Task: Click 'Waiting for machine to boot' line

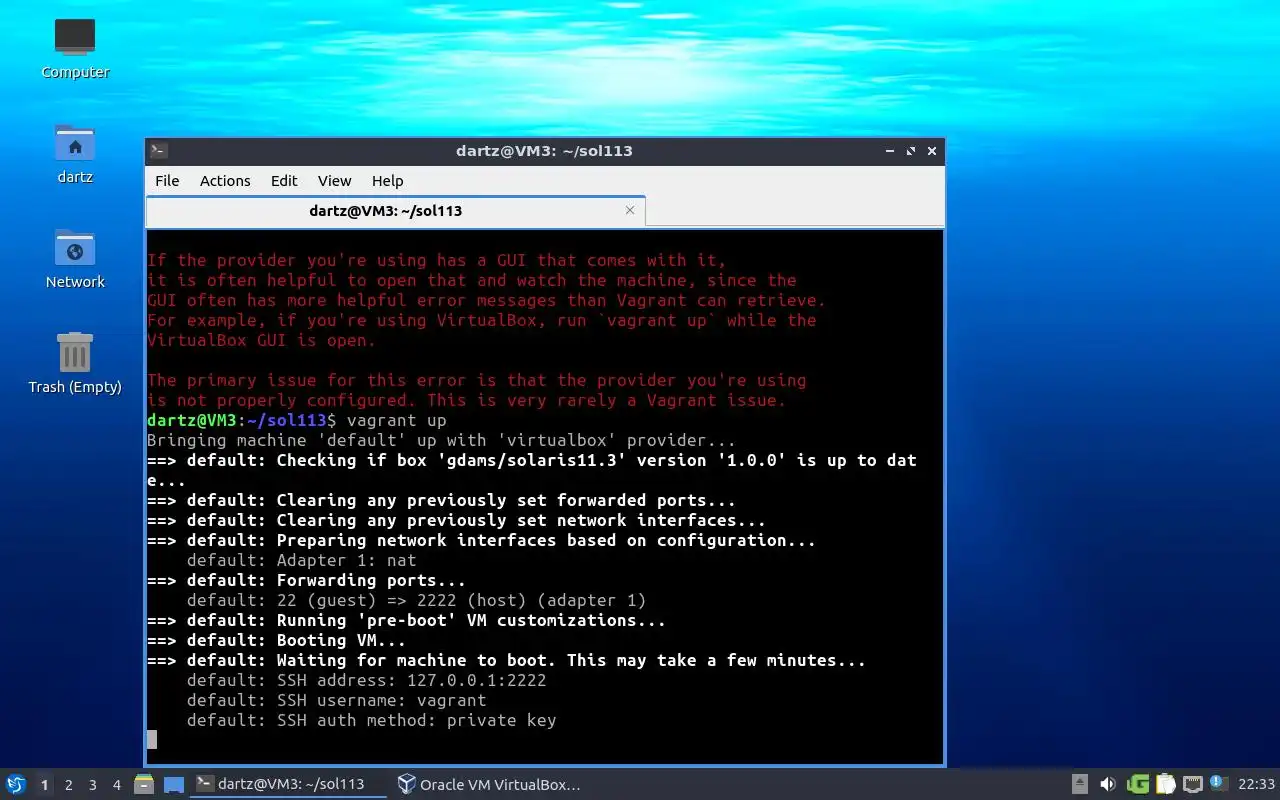Action: (506, 660)
